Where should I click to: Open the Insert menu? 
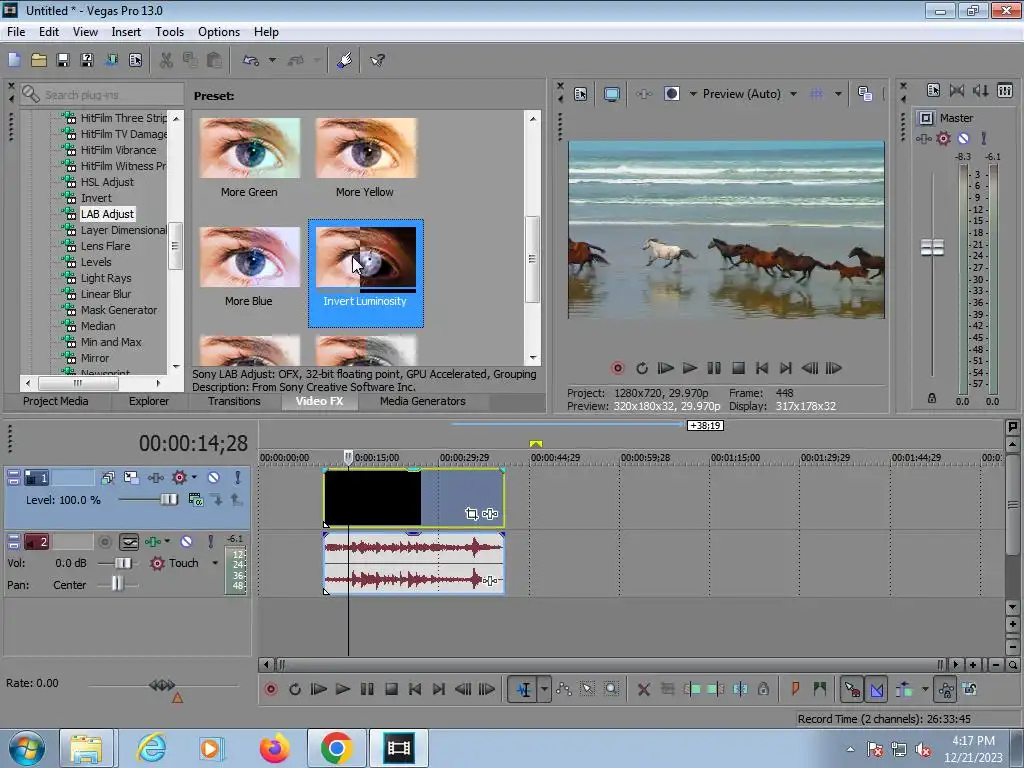point(125,31)
